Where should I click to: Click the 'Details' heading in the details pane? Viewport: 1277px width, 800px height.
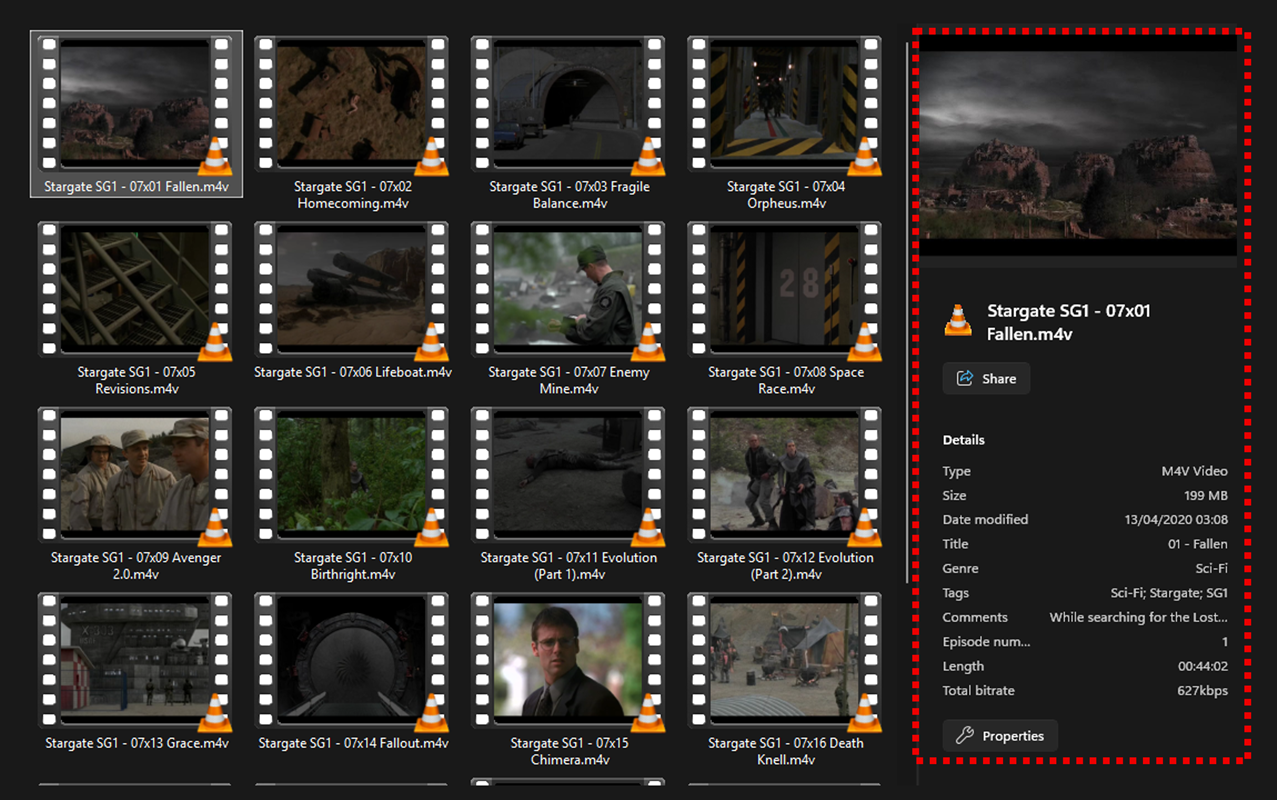[x=963, y=440]
